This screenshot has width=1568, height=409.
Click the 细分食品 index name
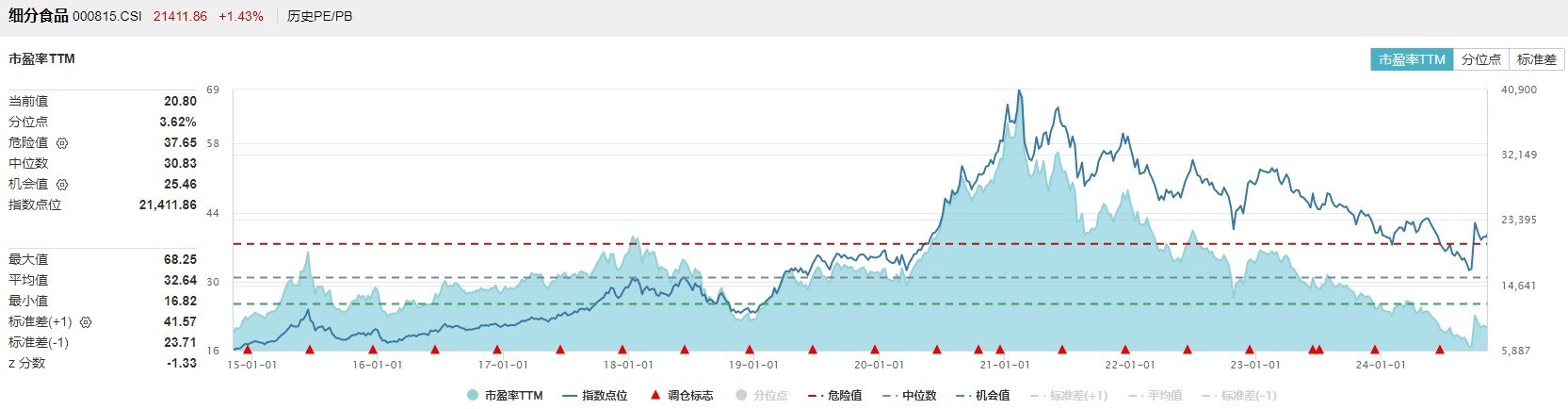tap(39, 16)
